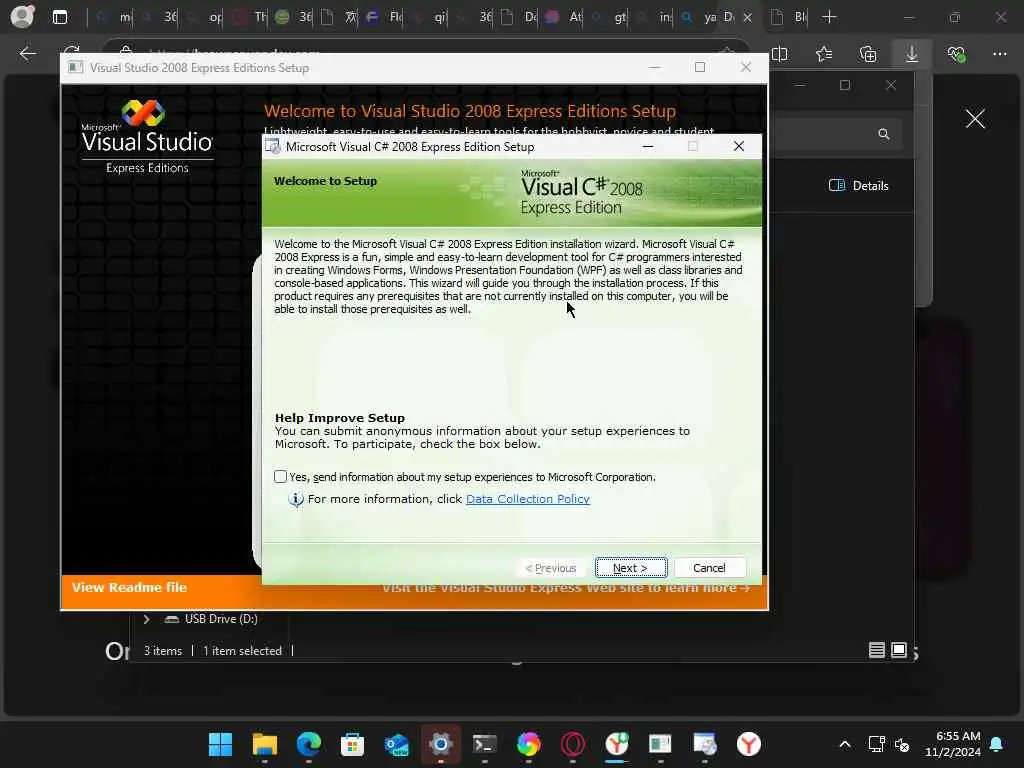Viewport: 1024px width, 768px height.
Task: Switch to the 'gt' tab in Edge
Action: [608, 17]
